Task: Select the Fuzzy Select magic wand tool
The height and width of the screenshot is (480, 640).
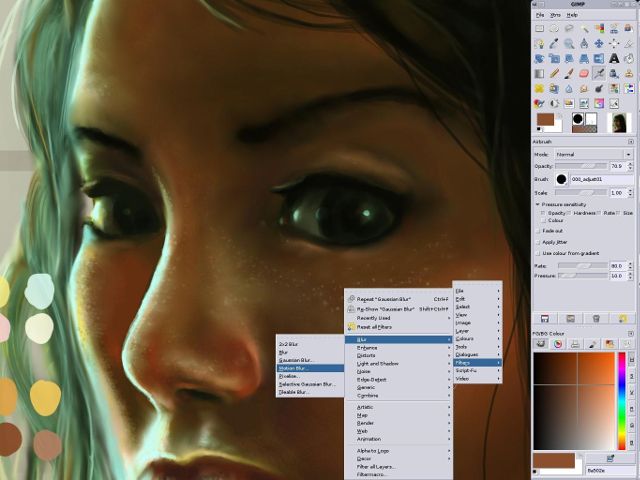Action: [584, 29]
